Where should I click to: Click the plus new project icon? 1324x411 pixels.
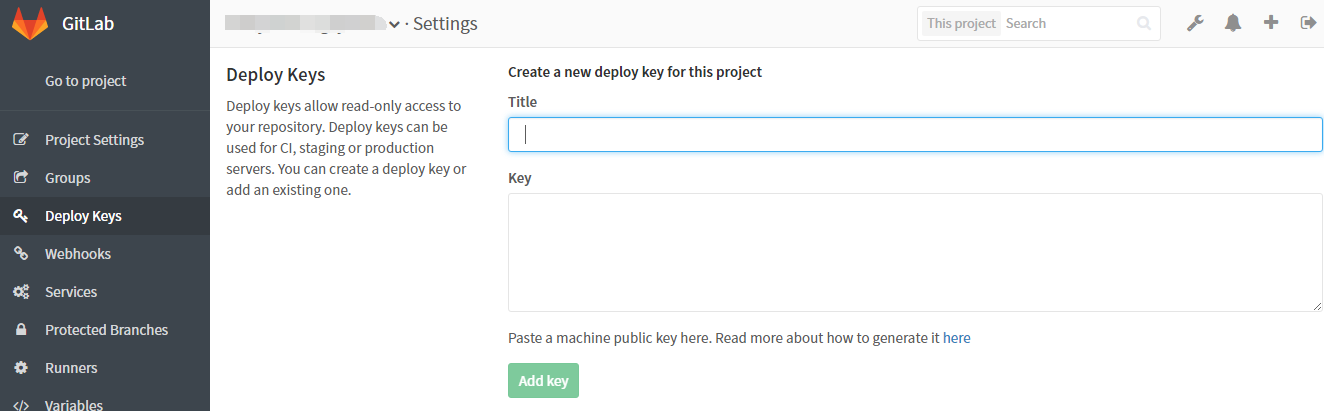[x=1271, y=23]
